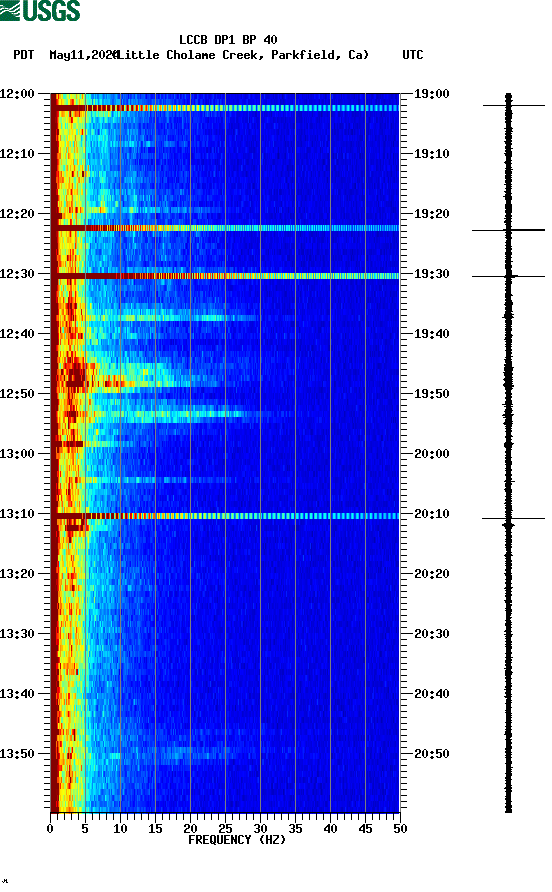This screenshot has height=892, width=552.
Task: Click the 13:30 PDT time label
Action: (x=18, y=634)
